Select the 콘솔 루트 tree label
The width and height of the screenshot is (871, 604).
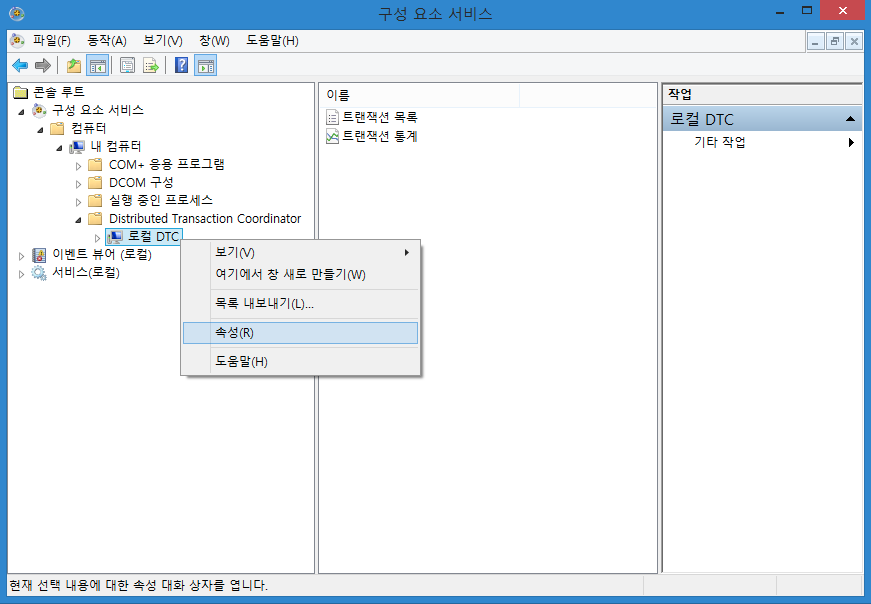[58, 92]
